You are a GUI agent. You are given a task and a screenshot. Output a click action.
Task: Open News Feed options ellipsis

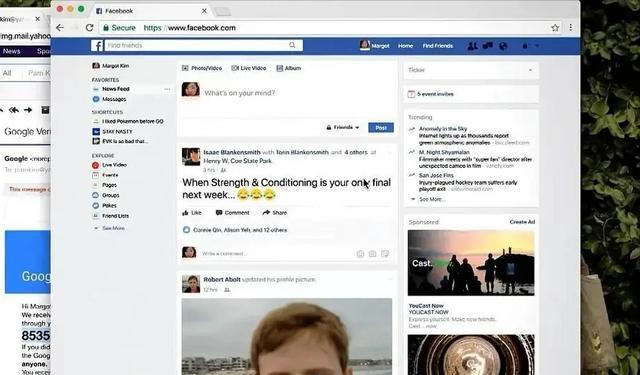tap(167, 89)
